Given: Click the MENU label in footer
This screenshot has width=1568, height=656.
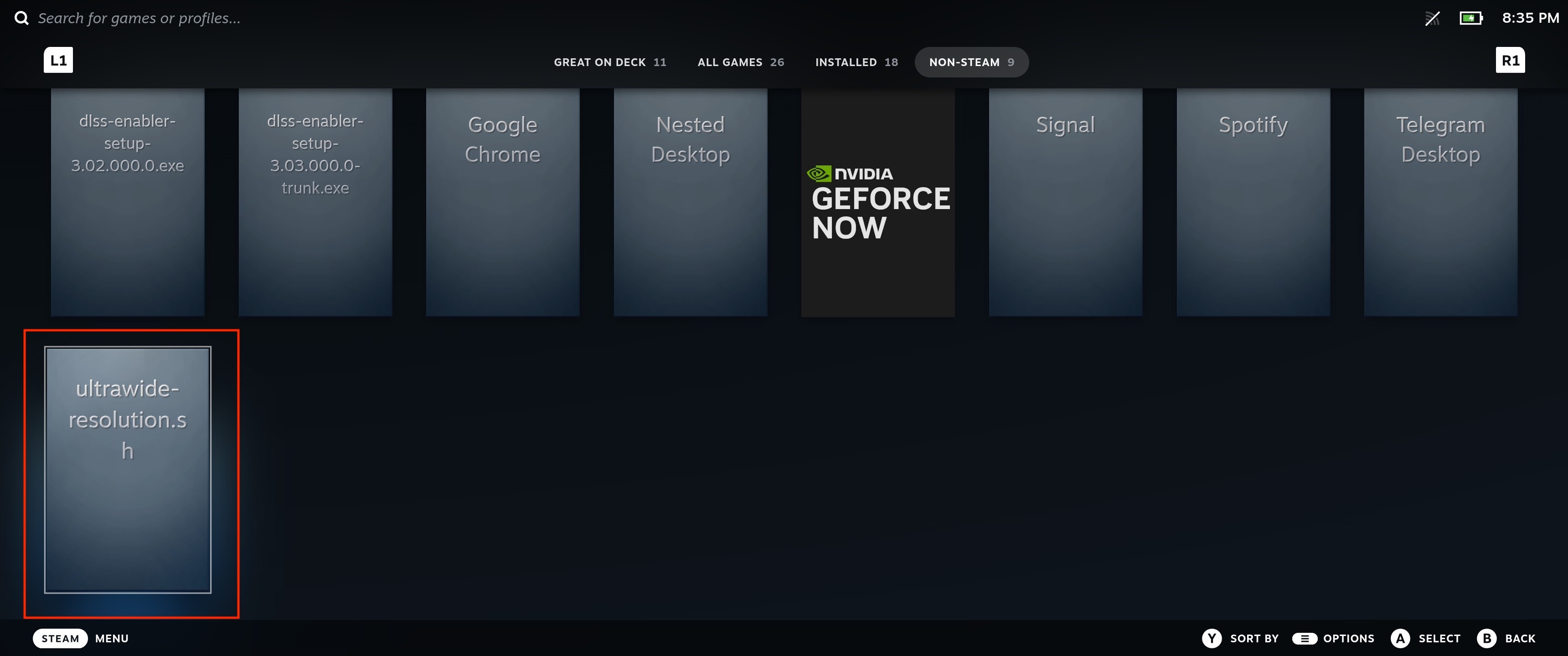Looking at the screenshot, I should [112, 638].
